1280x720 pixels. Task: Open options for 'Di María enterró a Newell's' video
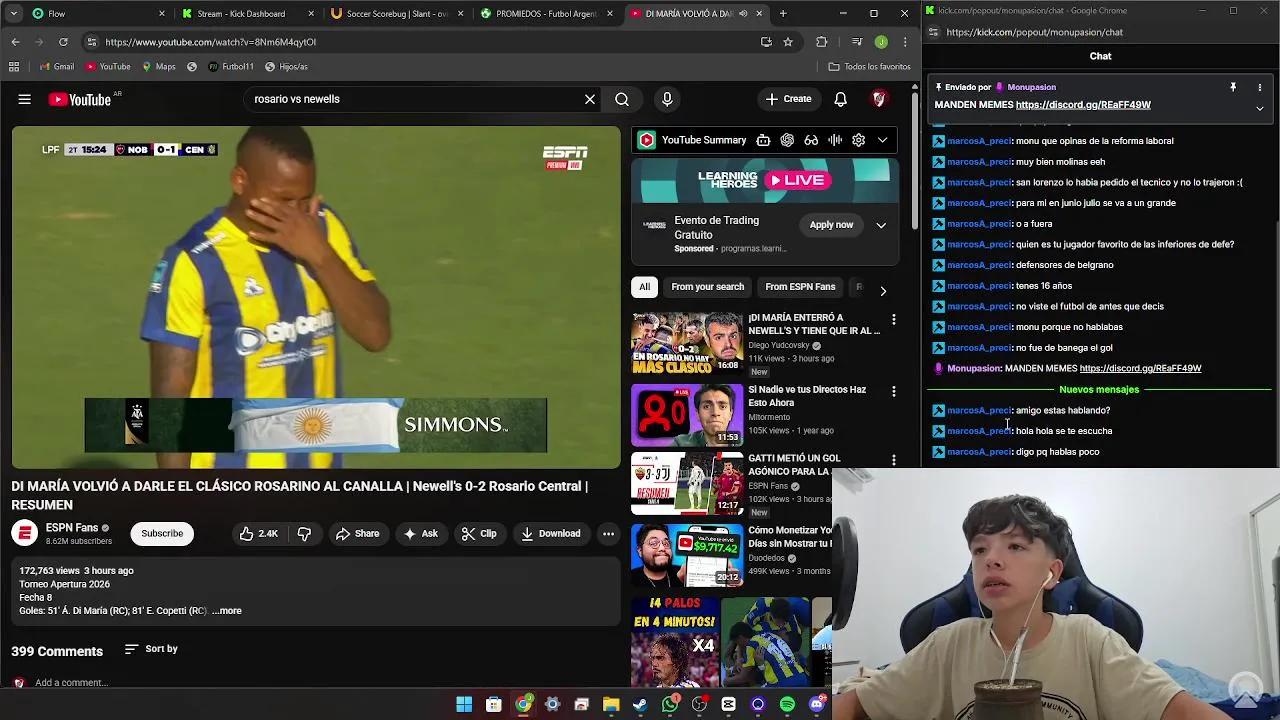click(894, 320)
